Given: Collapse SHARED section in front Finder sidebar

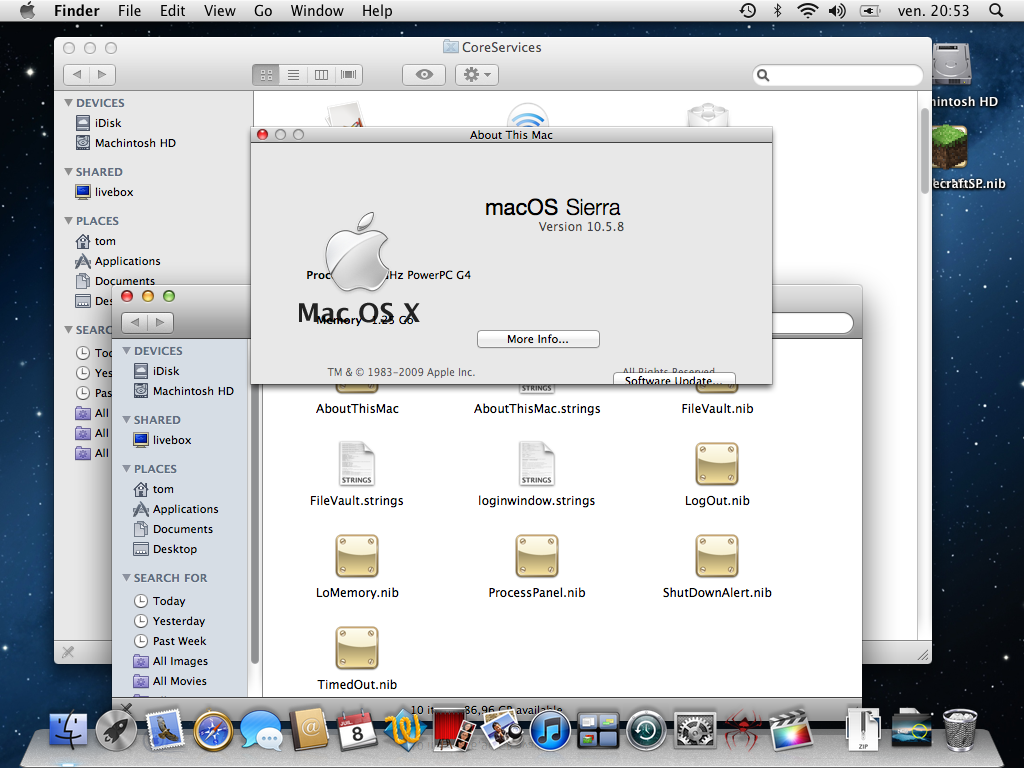Looking at the screenshot, I should click(127, 419).
